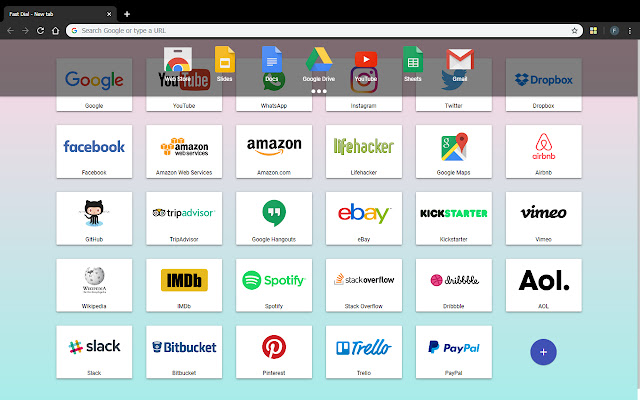Open the Facebook dial tile
640x400 pixels.
(x=94, y=151)
